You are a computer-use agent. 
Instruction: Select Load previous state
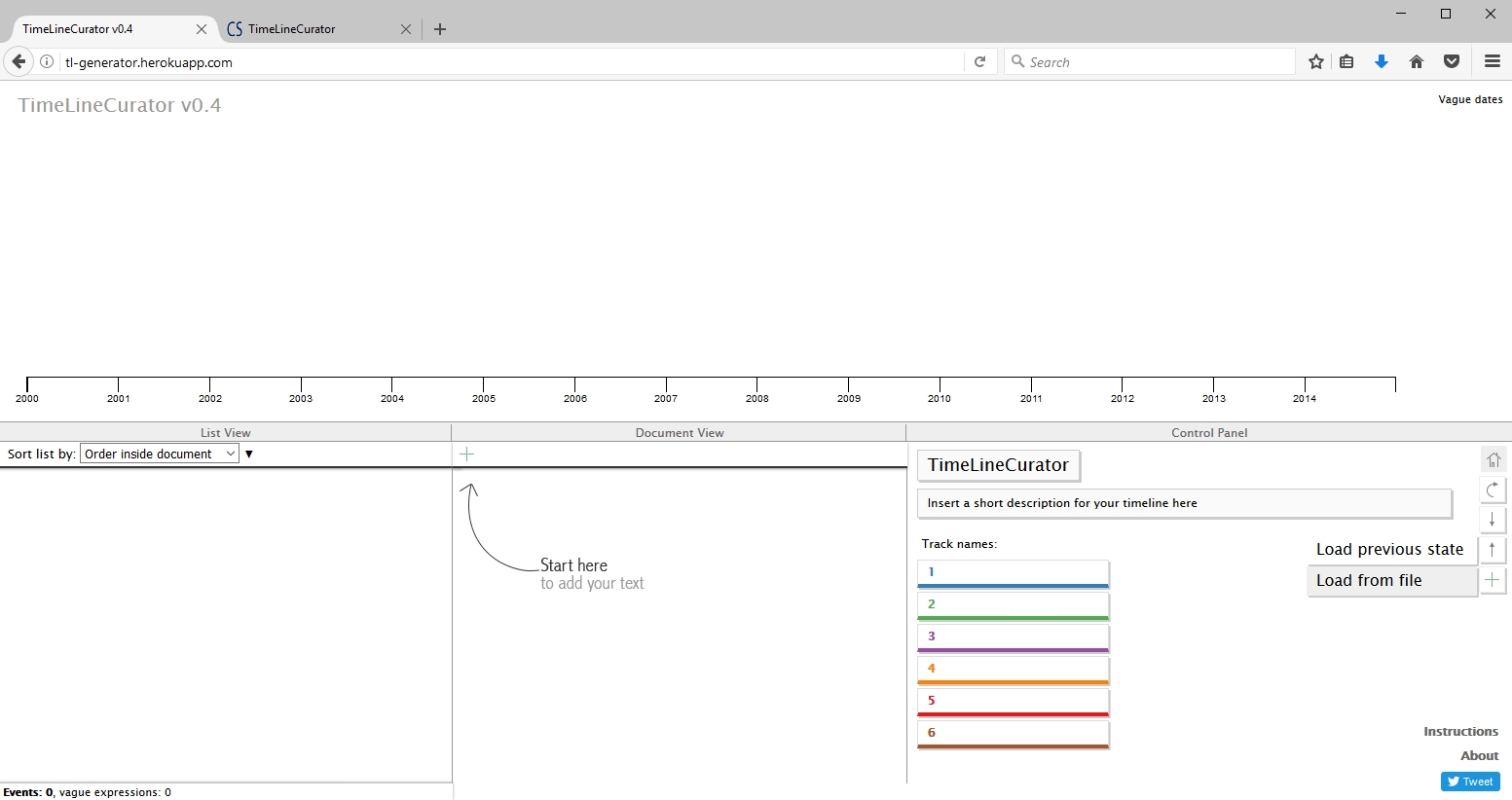click(1389, 550)
